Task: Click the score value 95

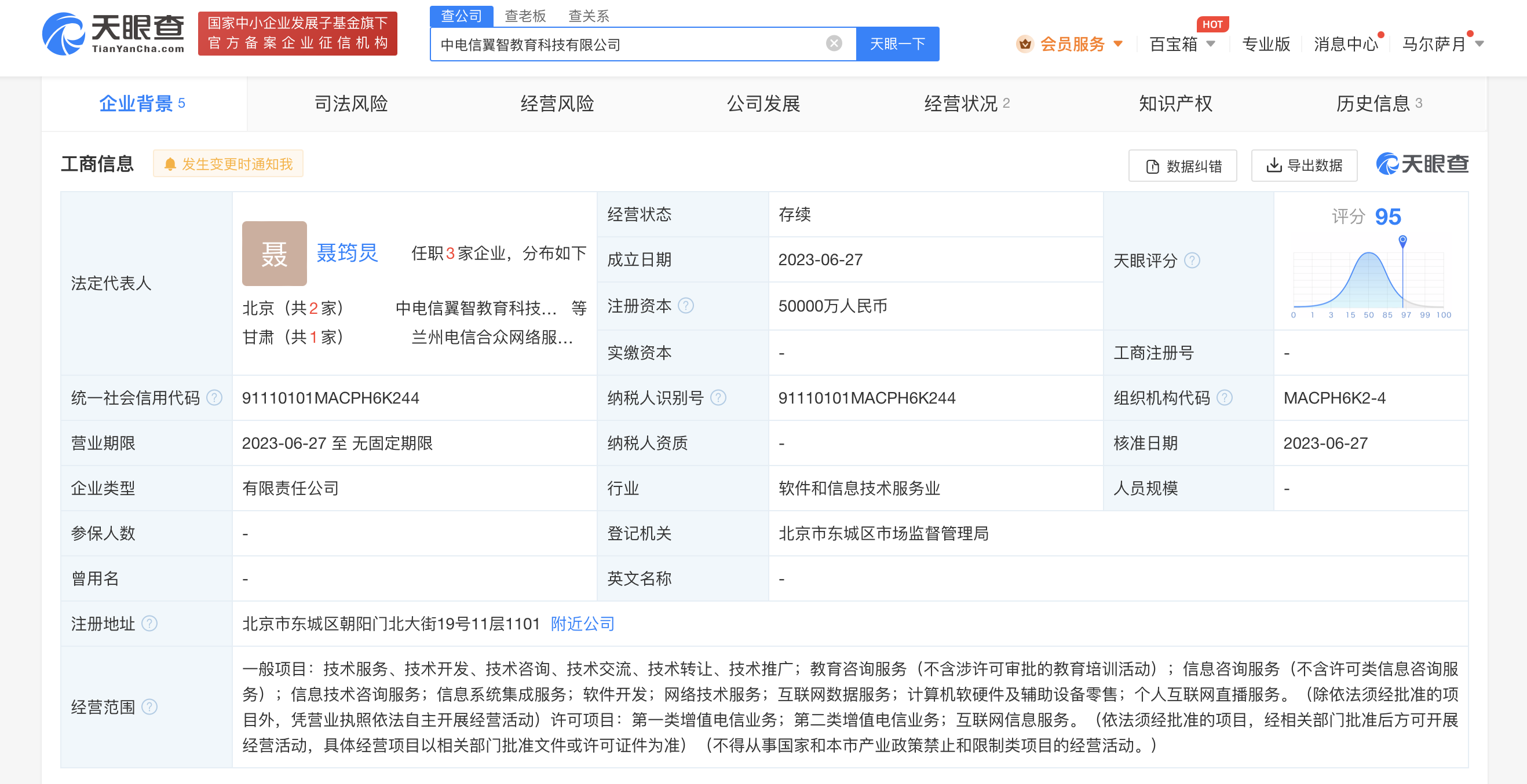Action: [1388, 217]
